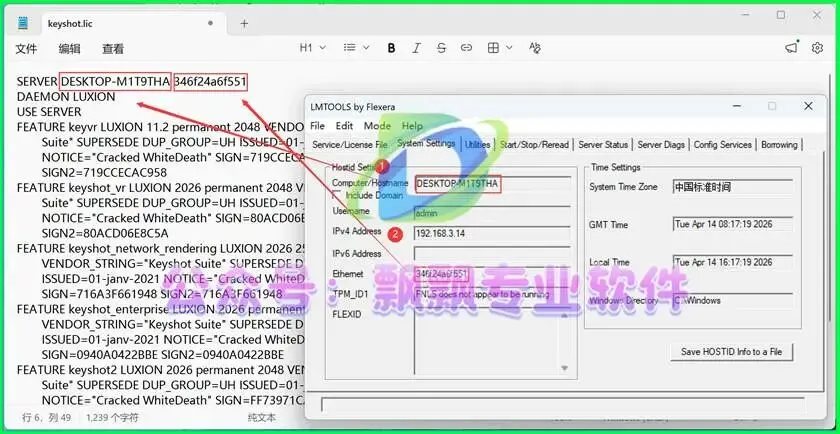
Task: Click the empty IPv6 Address field
Action: pyautogui.click(x=492, y=254)
